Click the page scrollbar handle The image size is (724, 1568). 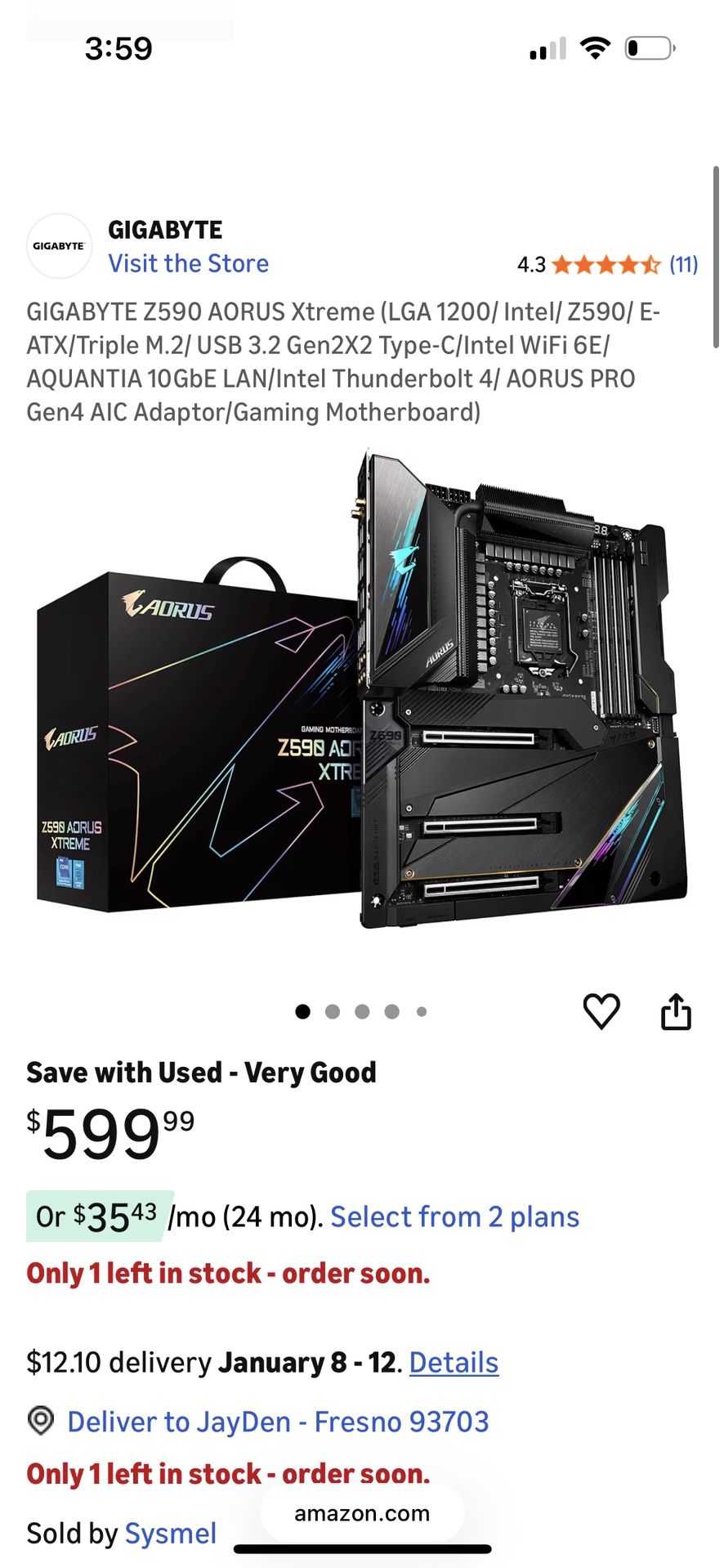click(x=717, y=258)
